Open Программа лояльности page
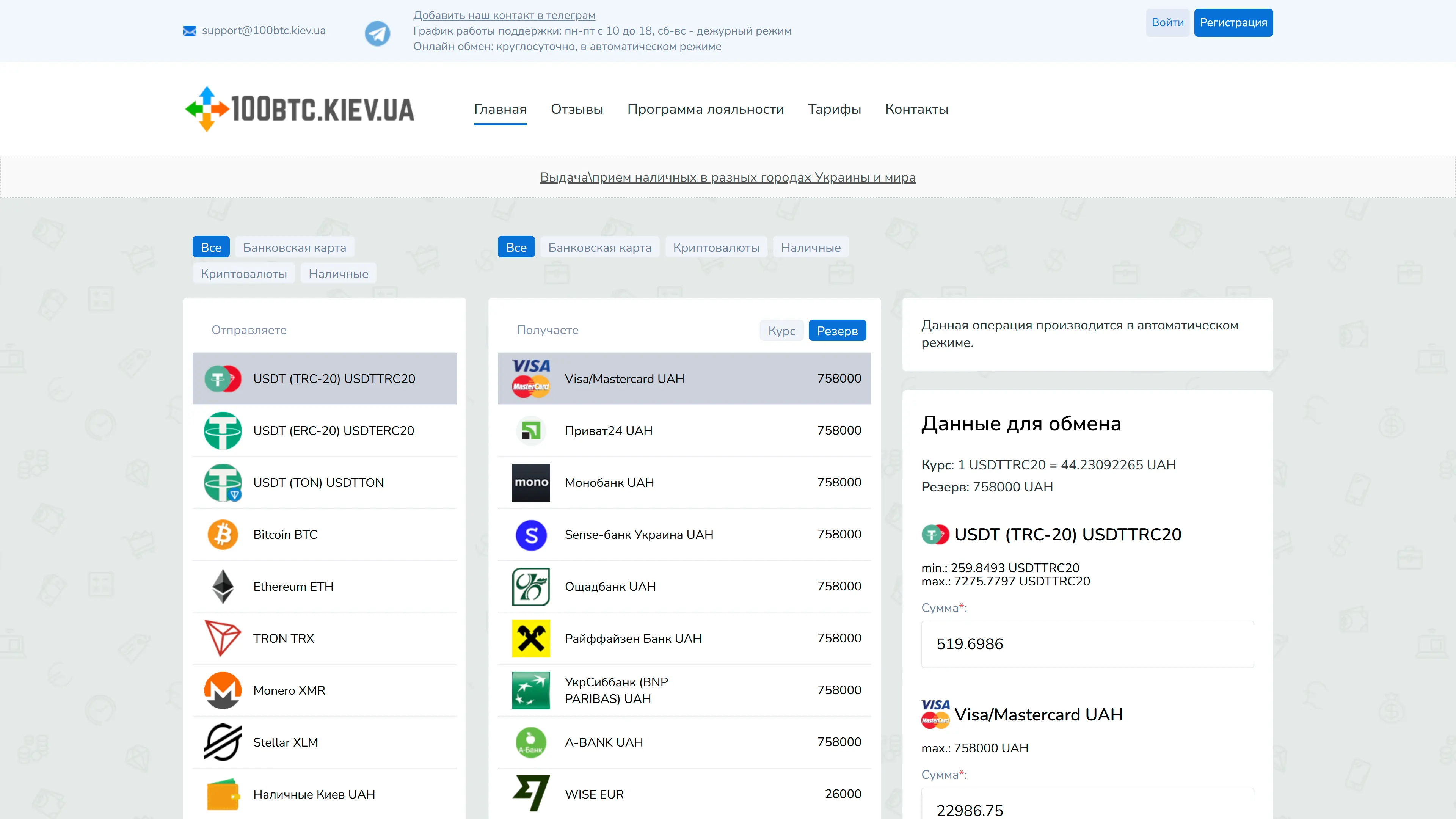 click(x=705, y=109)
